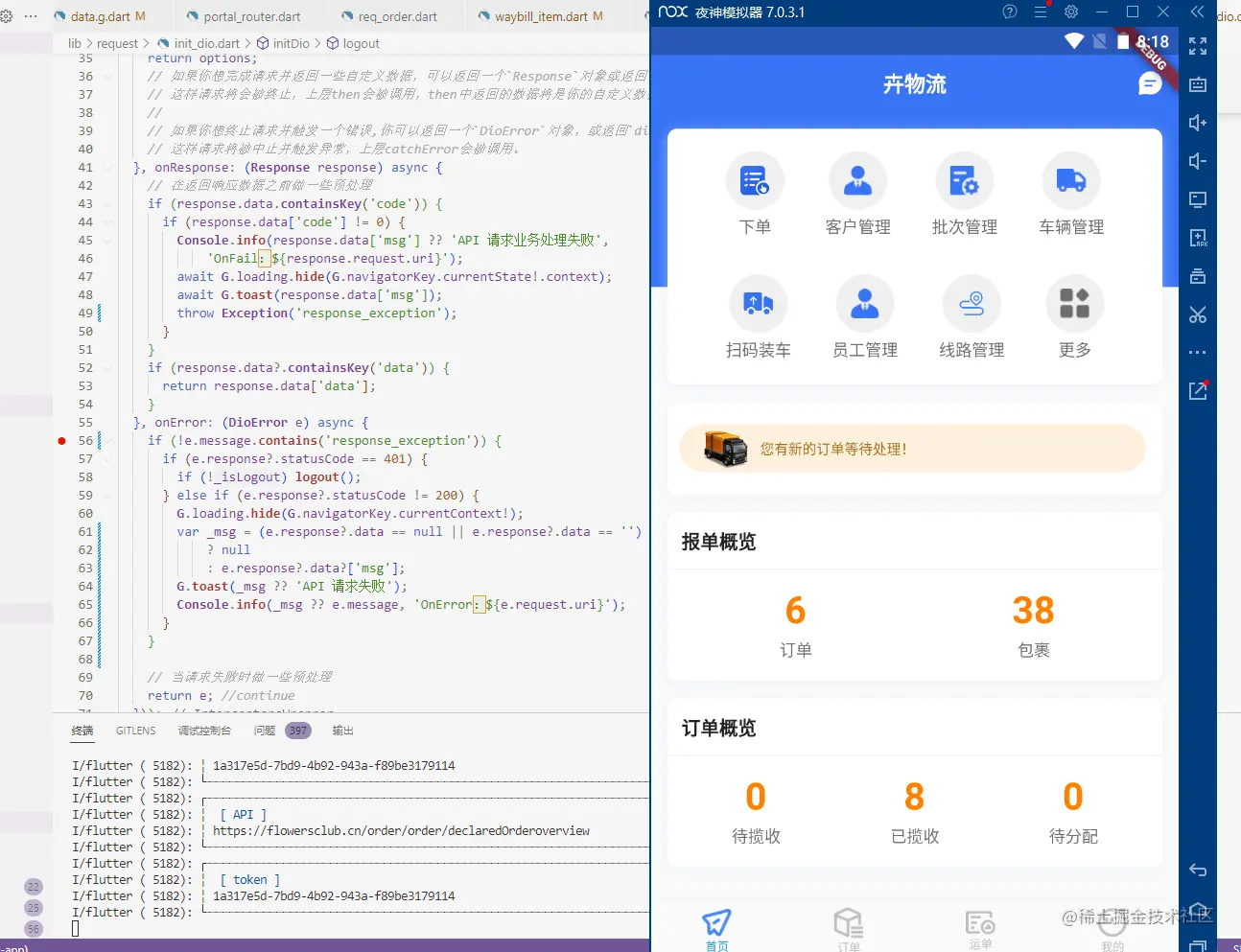Viewport: 1241px width, 952px height.
Task: Tap the 更多 more grid icon
Action: coord(1074,304)
